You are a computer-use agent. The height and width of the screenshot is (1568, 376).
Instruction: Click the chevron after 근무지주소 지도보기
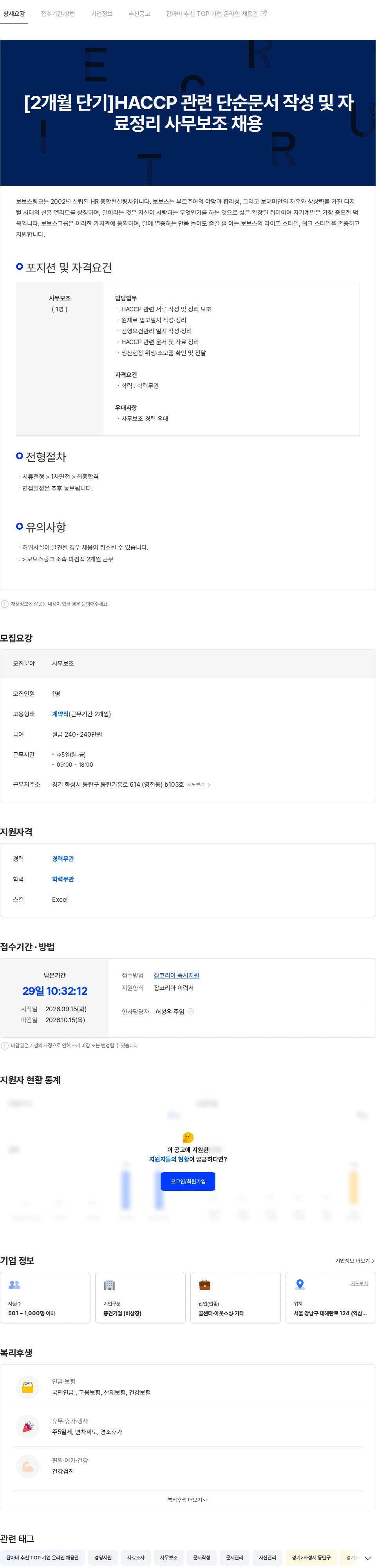(209, 785)
